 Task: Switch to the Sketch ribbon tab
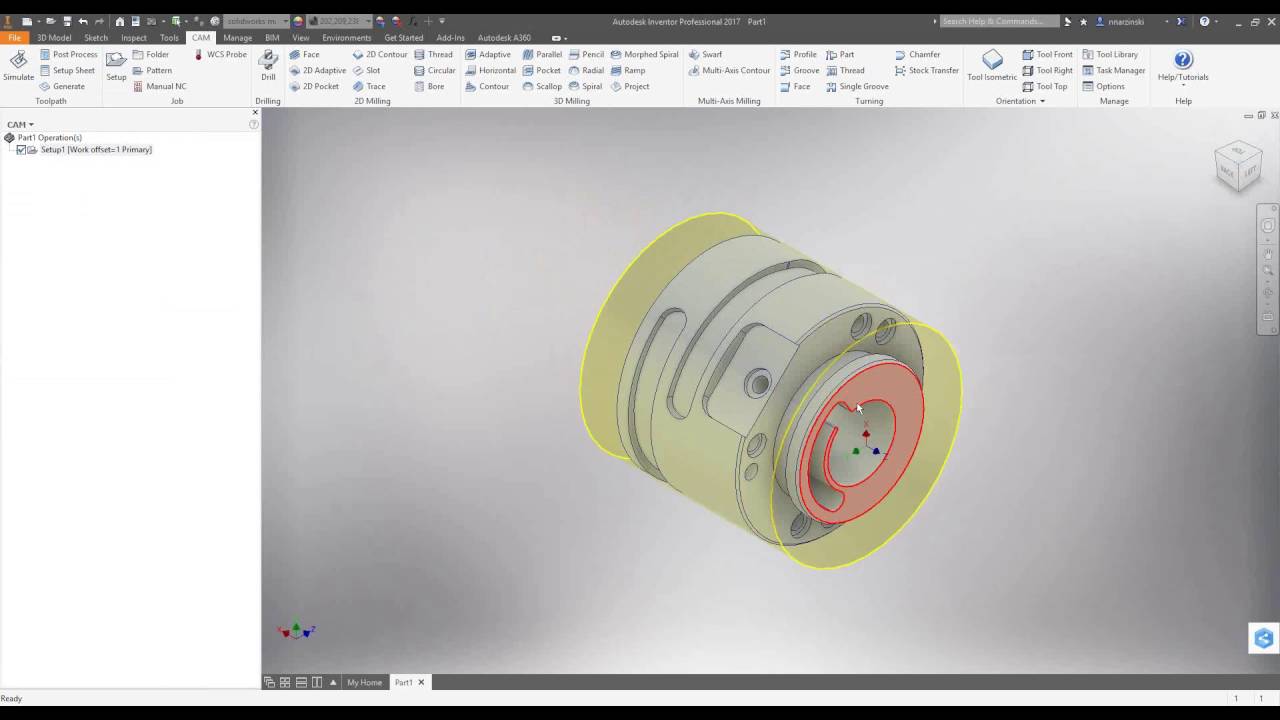click(96, 38)
